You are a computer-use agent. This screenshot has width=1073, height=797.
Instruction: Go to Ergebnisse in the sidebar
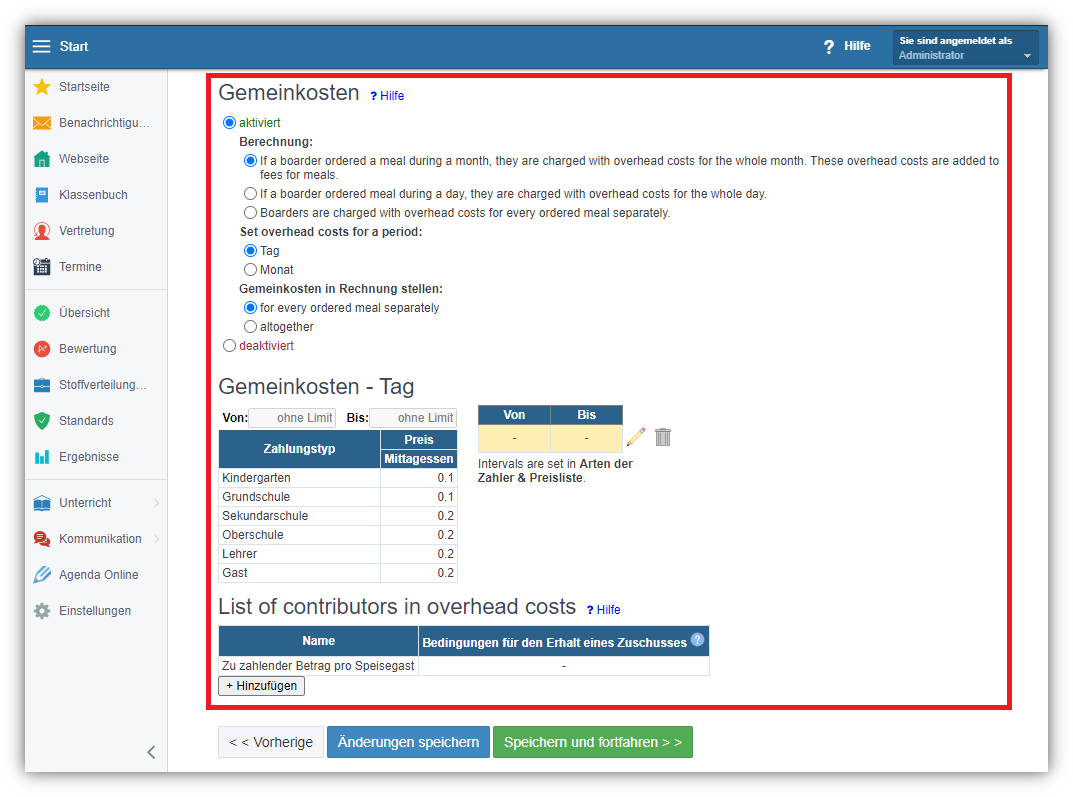coord(88,457)
